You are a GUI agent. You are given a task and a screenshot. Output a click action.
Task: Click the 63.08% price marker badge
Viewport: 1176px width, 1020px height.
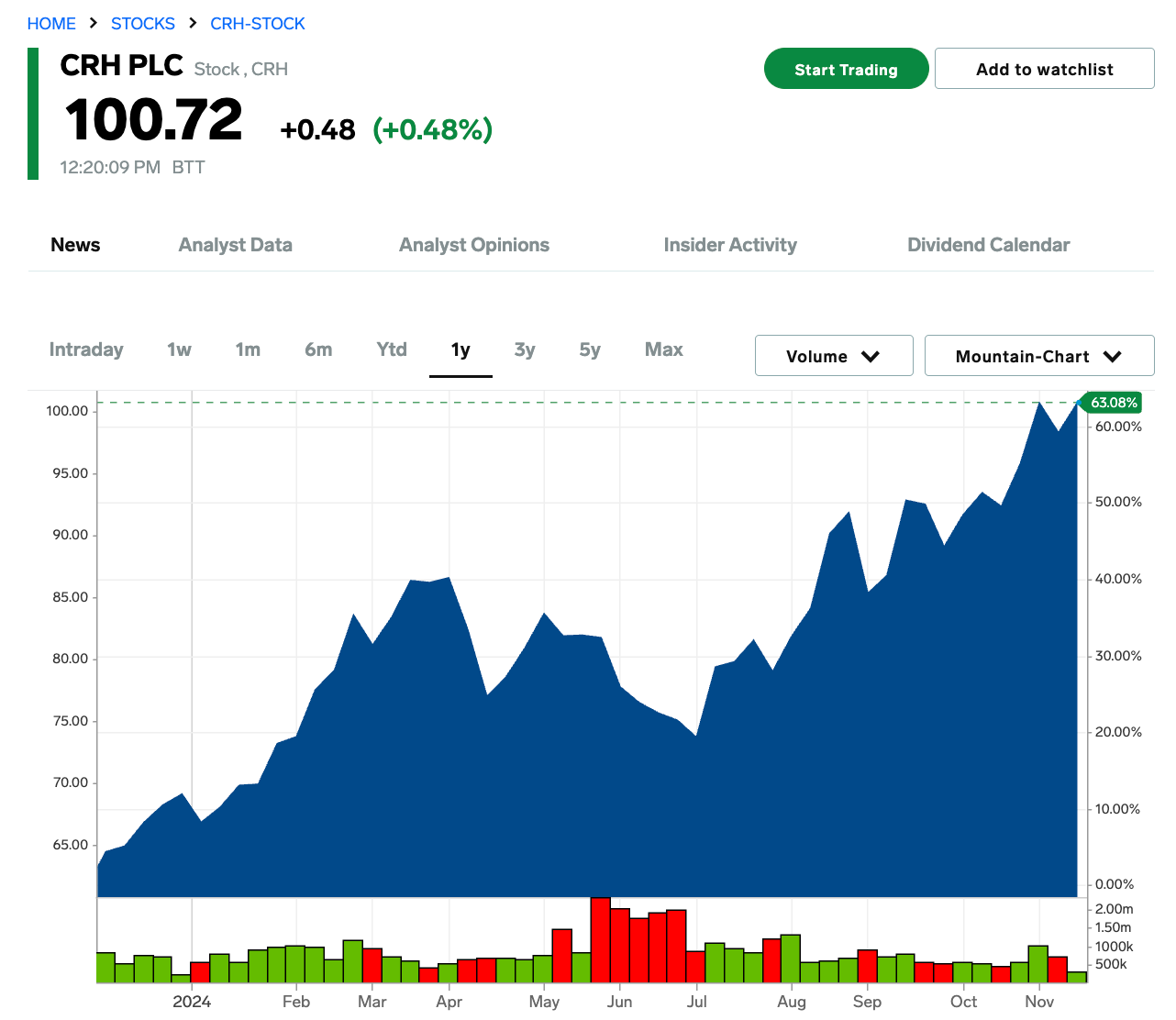(1112, 403)
